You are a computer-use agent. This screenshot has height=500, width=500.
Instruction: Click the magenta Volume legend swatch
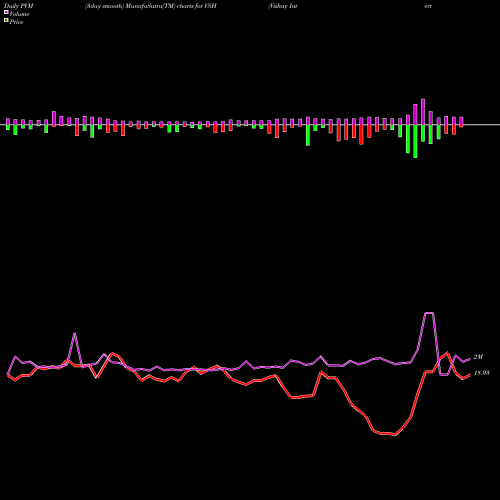[x=6, y=12]
